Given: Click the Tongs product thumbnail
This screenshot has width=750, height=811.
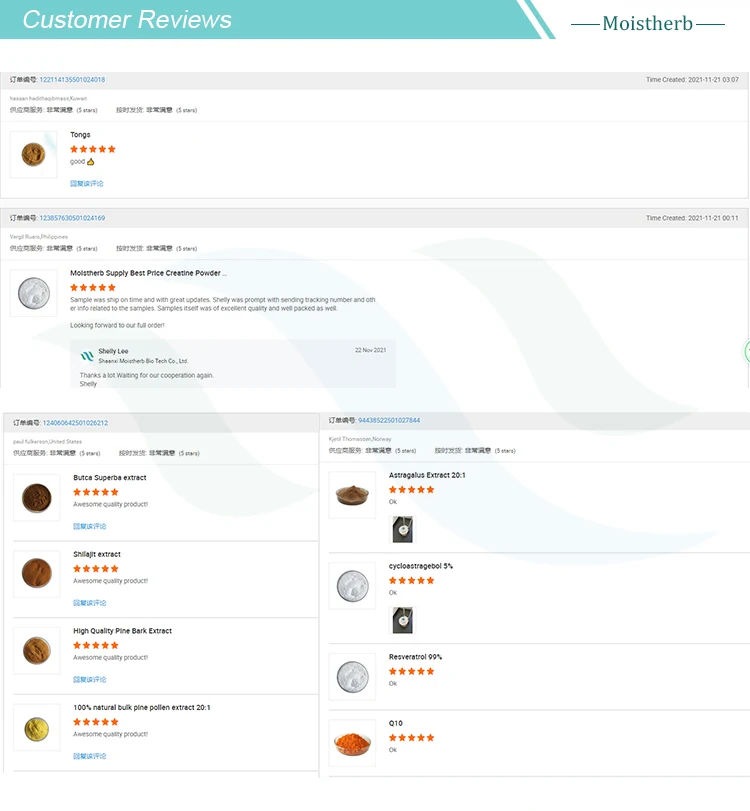Looking at the screenshot, I should tap(34, 155).
